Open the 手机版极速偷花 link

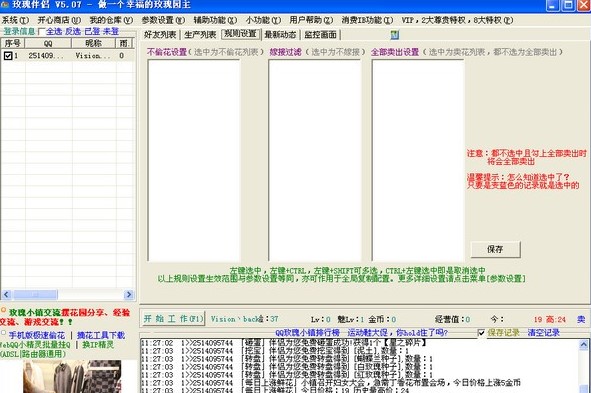pyautogui.click(x=37, y=335)
